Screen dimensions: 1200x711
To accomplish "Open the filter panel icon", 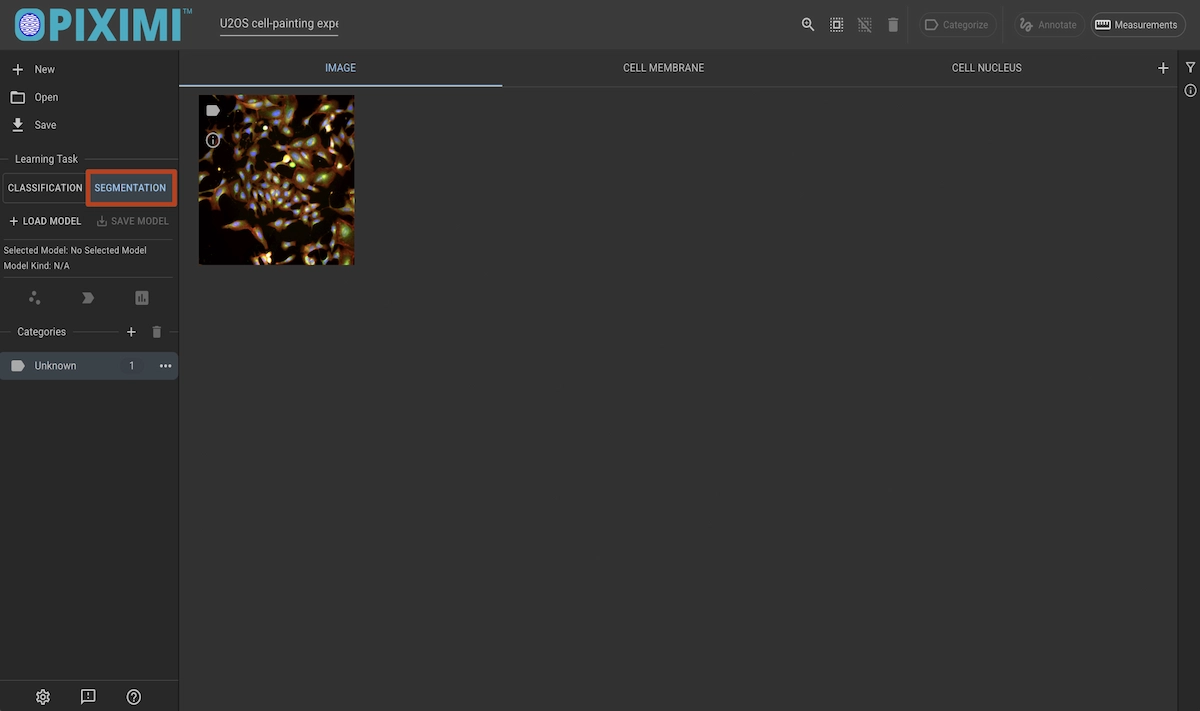I will click(x=1190, y=67).
